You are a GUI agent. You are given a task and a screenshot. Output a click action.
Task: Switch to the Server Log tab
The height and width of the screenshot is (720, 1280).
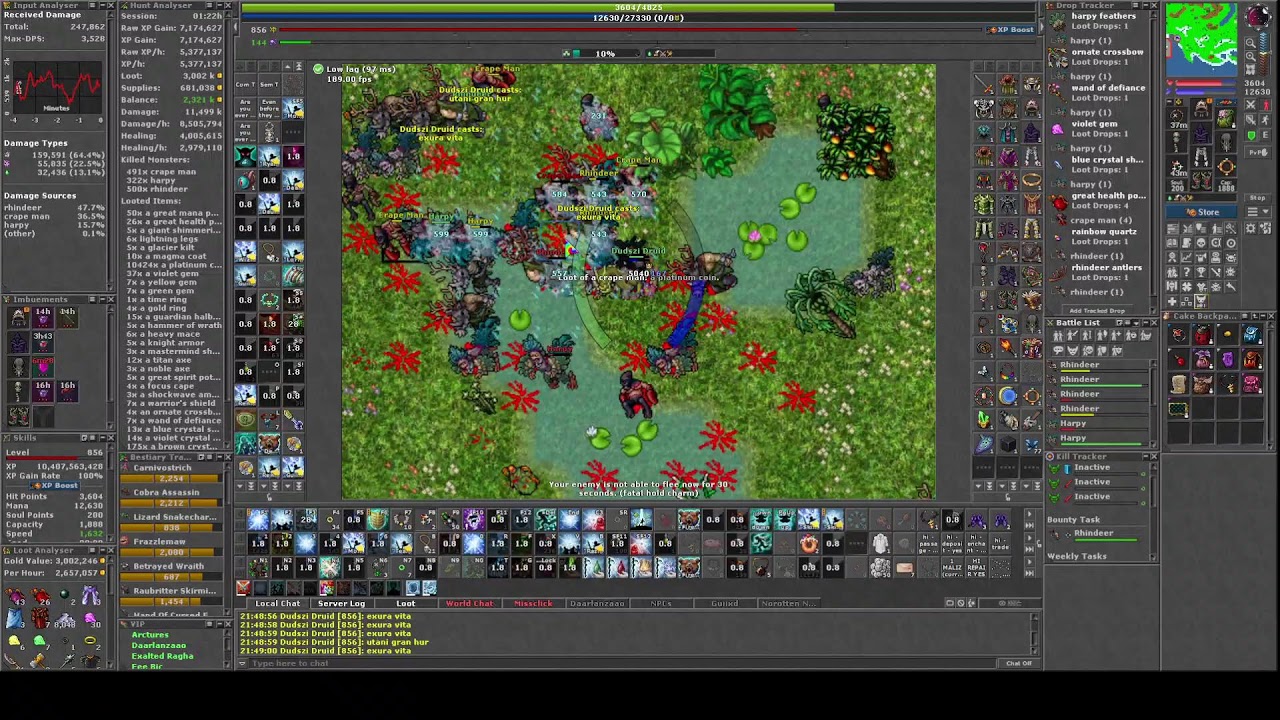341,603
